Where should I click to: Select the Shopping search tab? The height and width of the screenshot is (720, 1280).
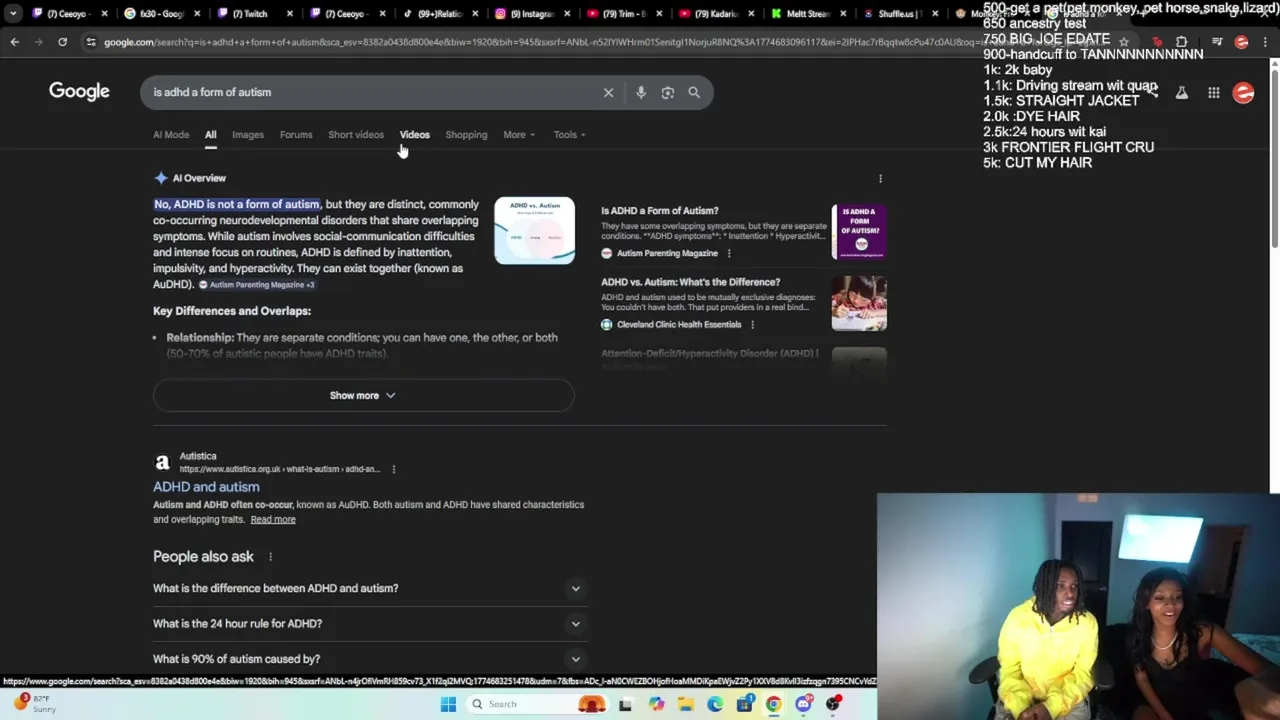[x=466, y=135]
